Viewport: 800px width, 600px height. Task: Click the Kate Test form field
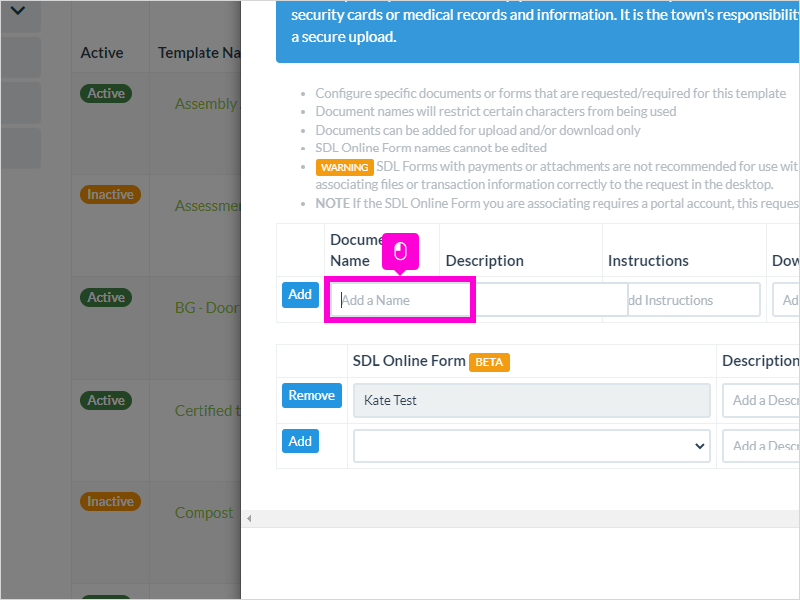532,401
